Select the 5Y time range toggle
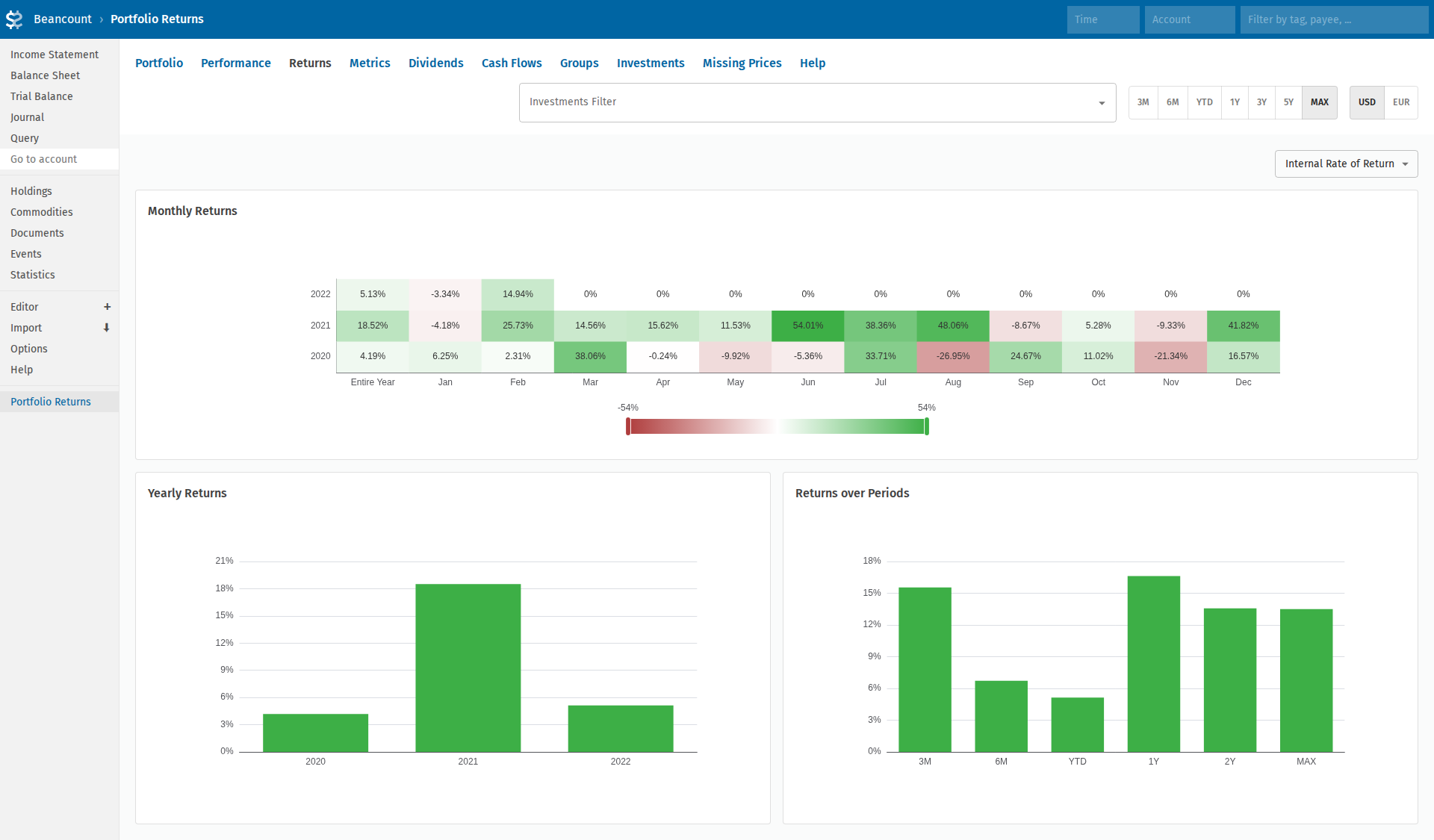This screenshot has width=1434, height=840. pyautogui.click(x=1288, y=102)
